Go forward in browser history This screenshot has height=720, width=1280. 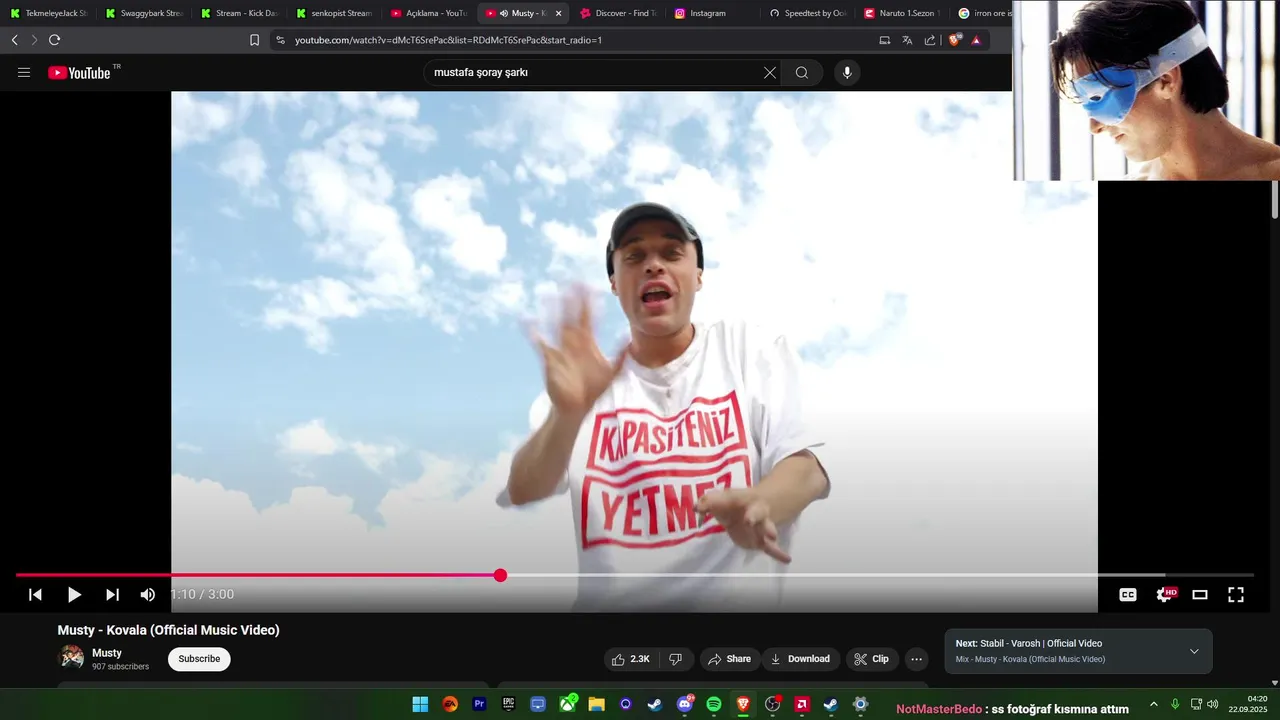point(34,40)
